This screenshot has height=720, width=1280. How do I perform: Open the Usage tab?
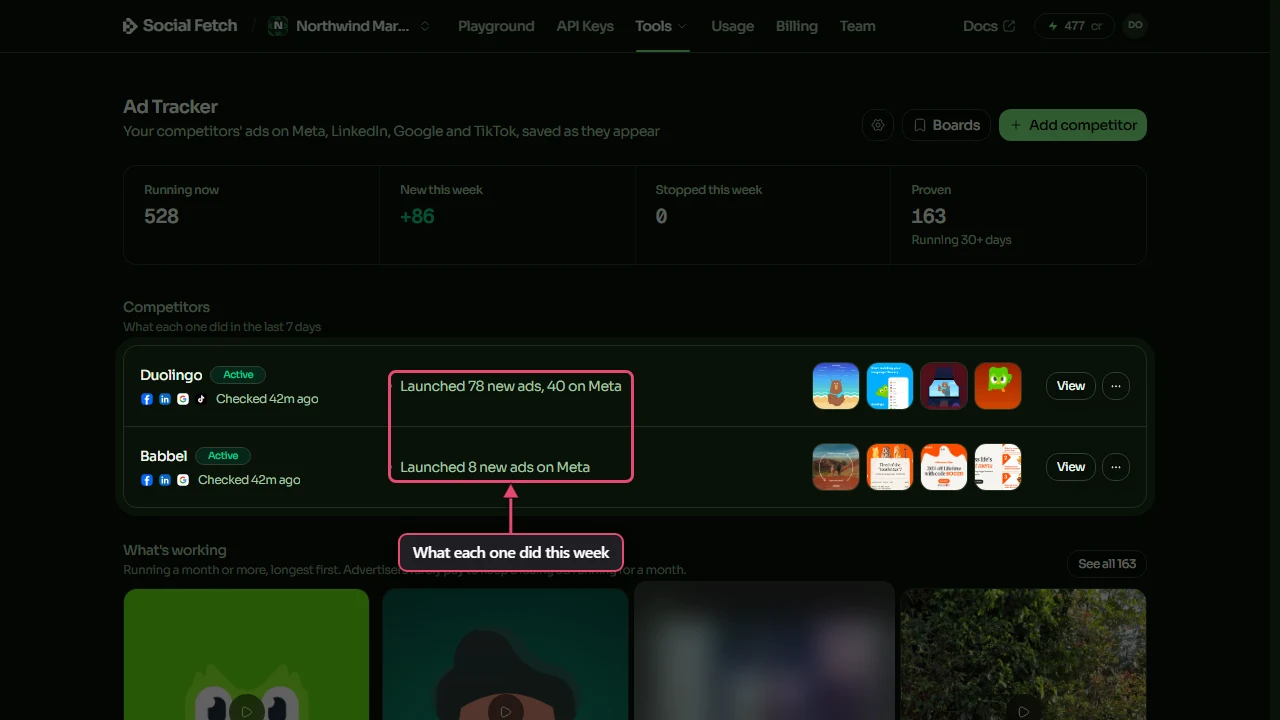coord(733,26)
